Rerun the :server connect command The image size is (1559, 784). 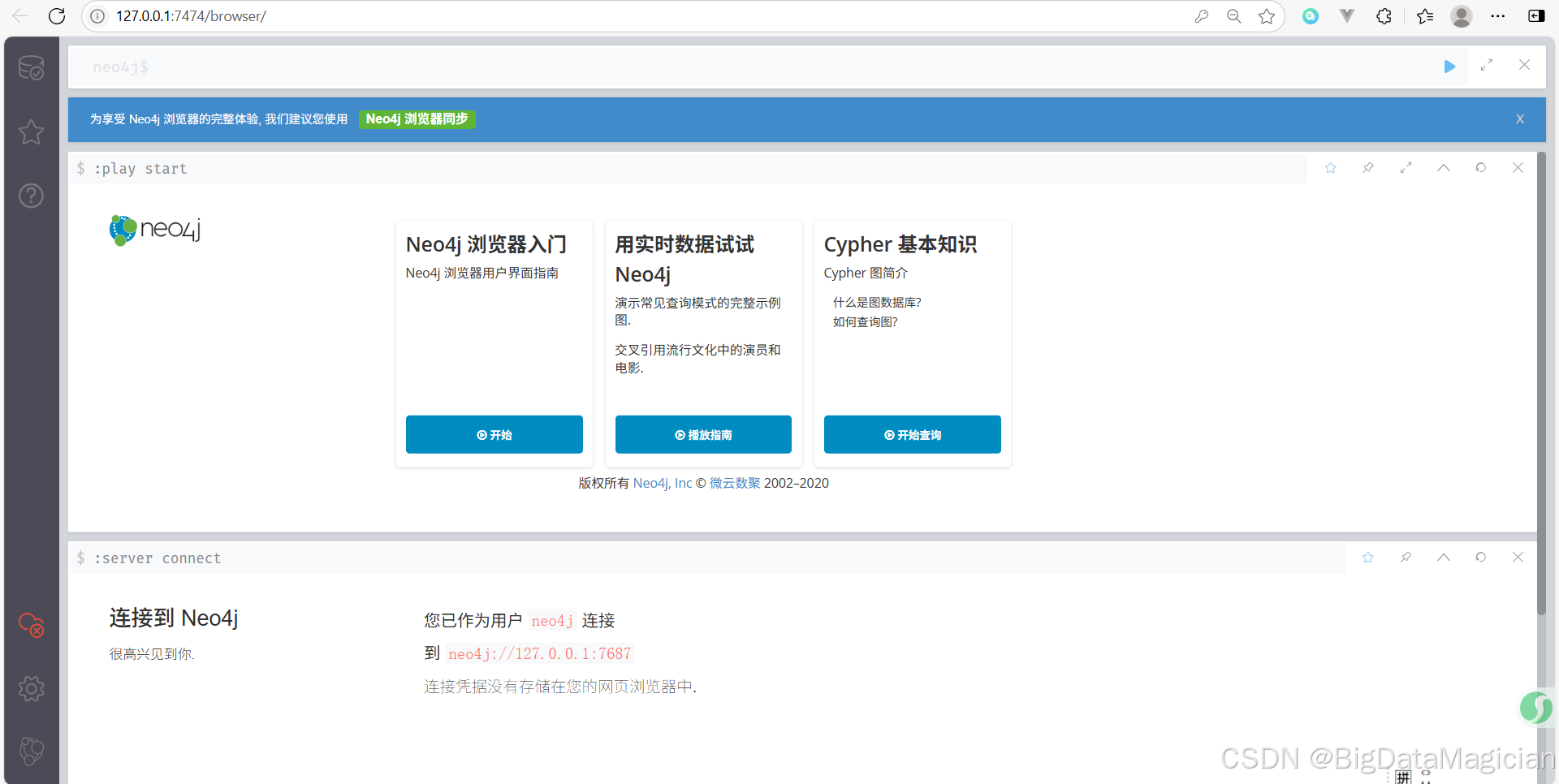click(1480, 558)
